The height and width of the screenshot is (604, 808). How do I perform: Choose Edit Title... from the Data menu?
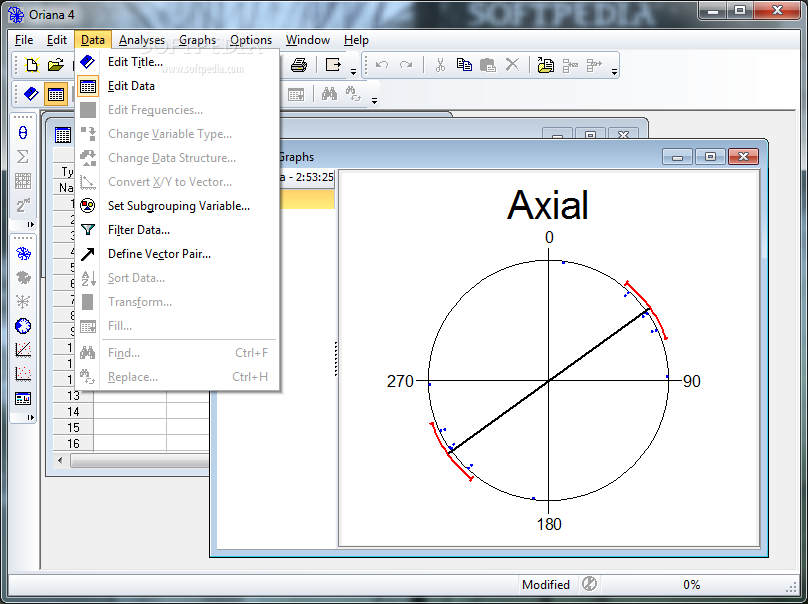(177, 62)
